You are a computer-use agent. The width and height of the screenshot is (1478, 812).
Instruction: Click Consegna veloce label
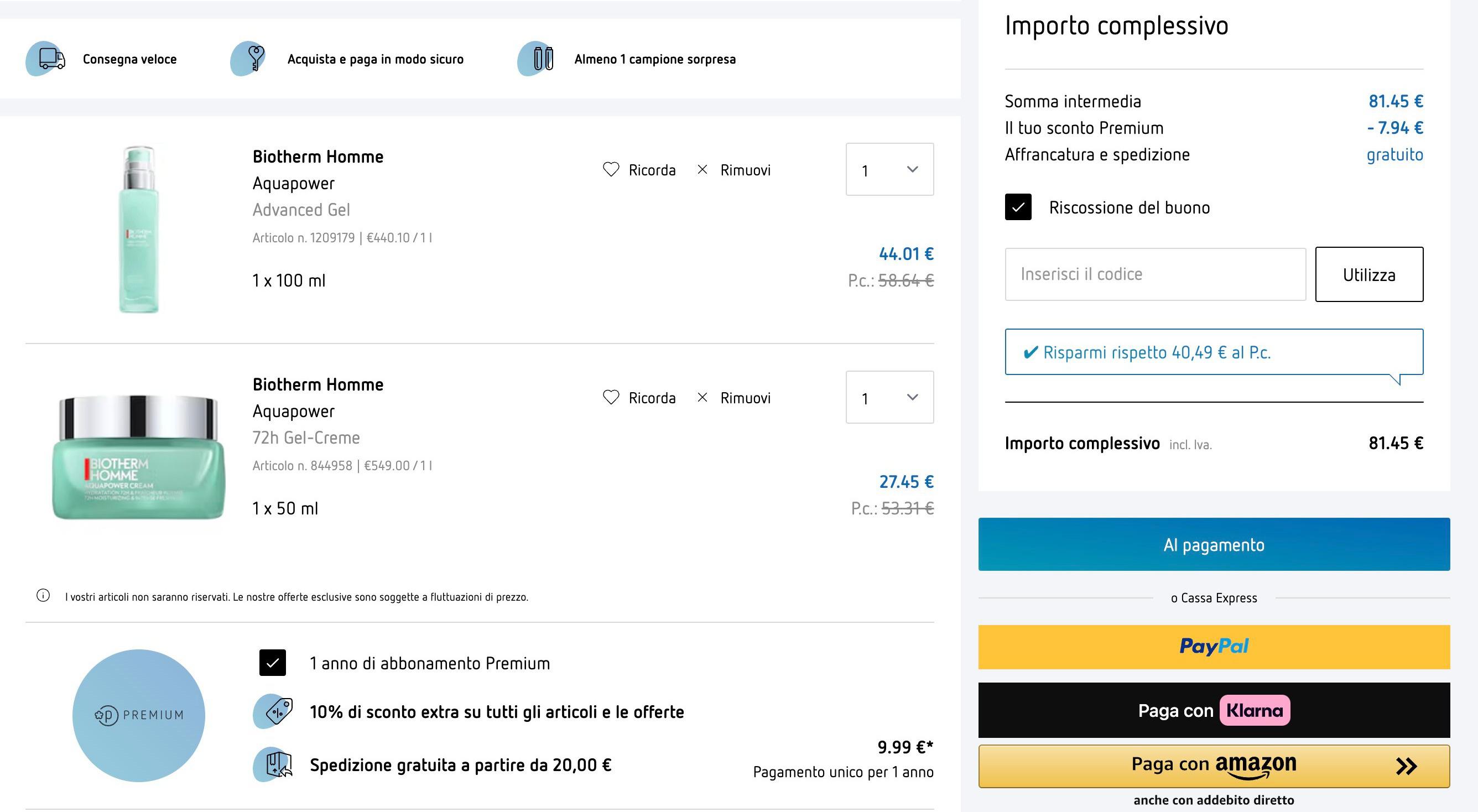[129, 59]
